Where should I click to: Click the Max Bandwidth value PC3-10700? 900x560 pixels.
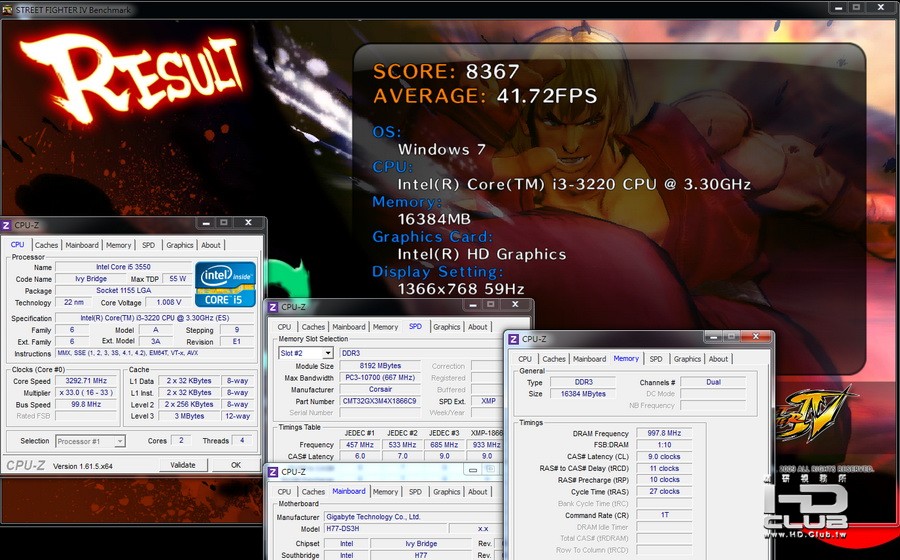(380, 378)
